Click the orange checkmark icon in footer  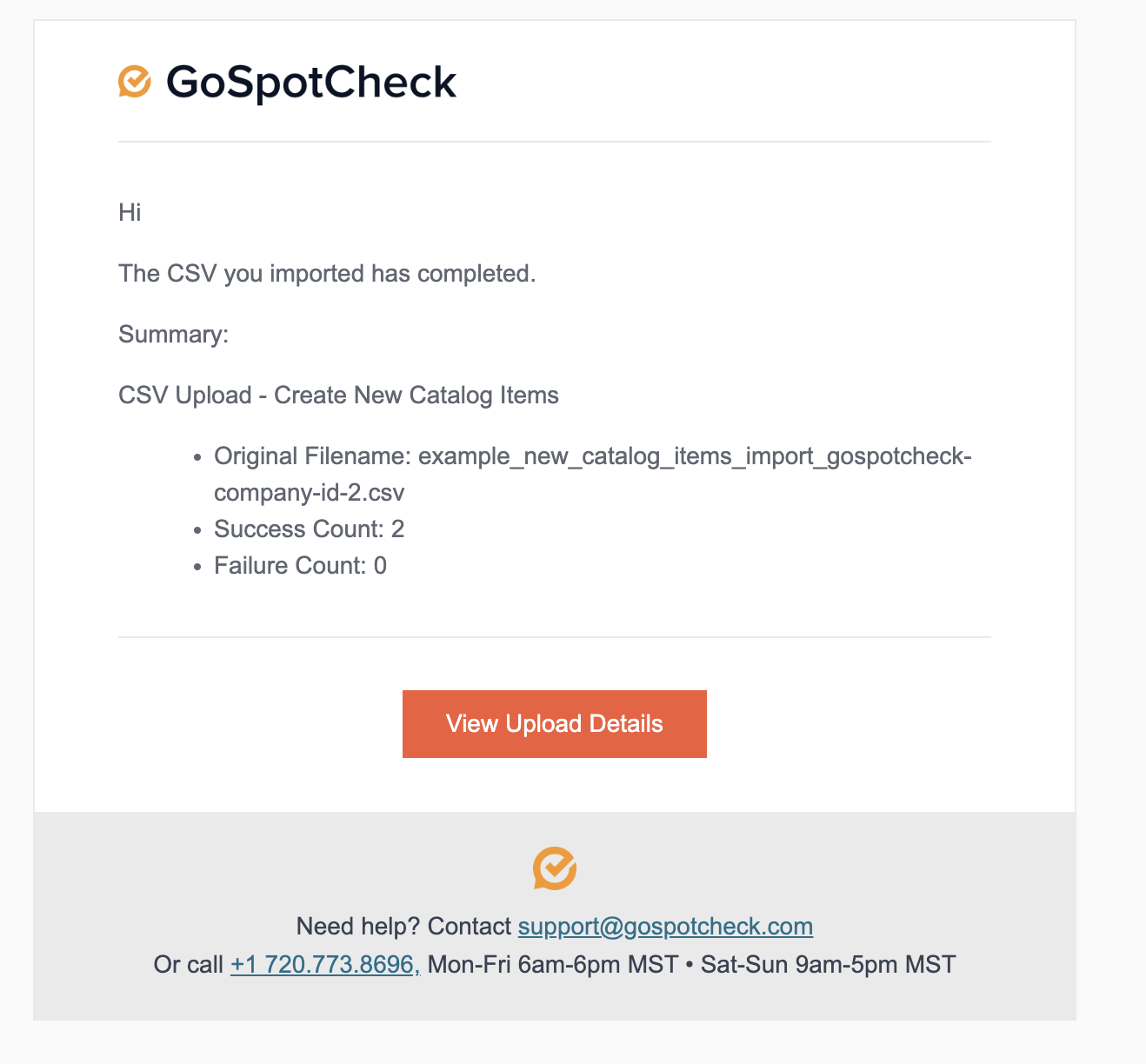pos(555,868)
